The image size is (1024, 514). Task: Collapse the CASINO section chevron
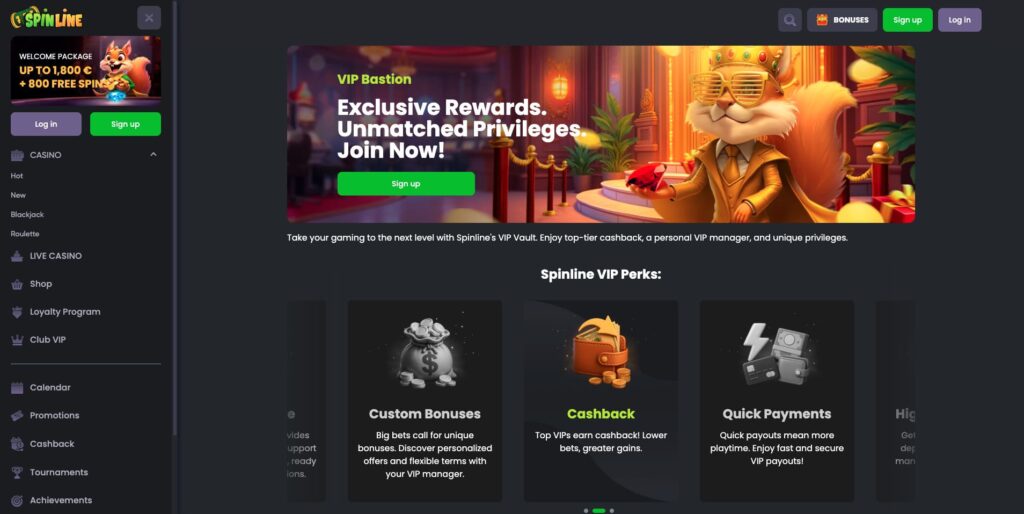(153, 155)
